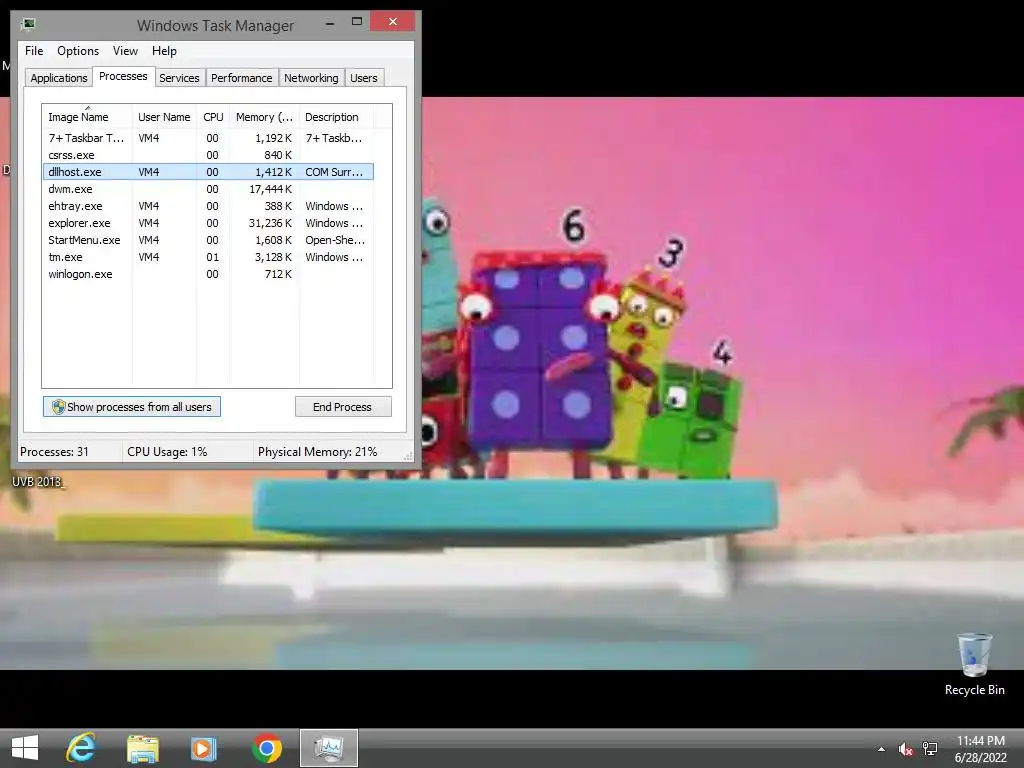Open the network tray icon
Image resolution: width=1024 pixels, height=768 pixels.
(930, 749)
